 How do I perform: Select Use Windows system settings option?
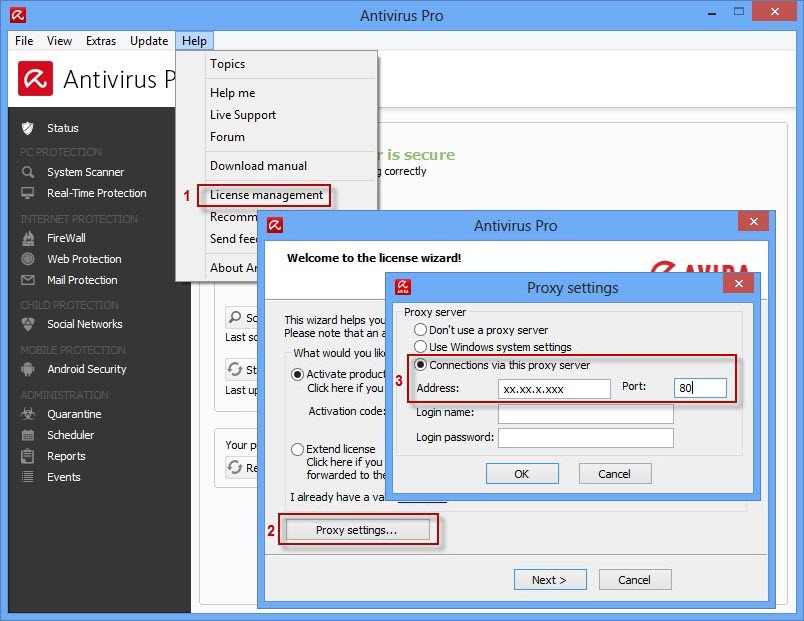[x=420, y=347]
